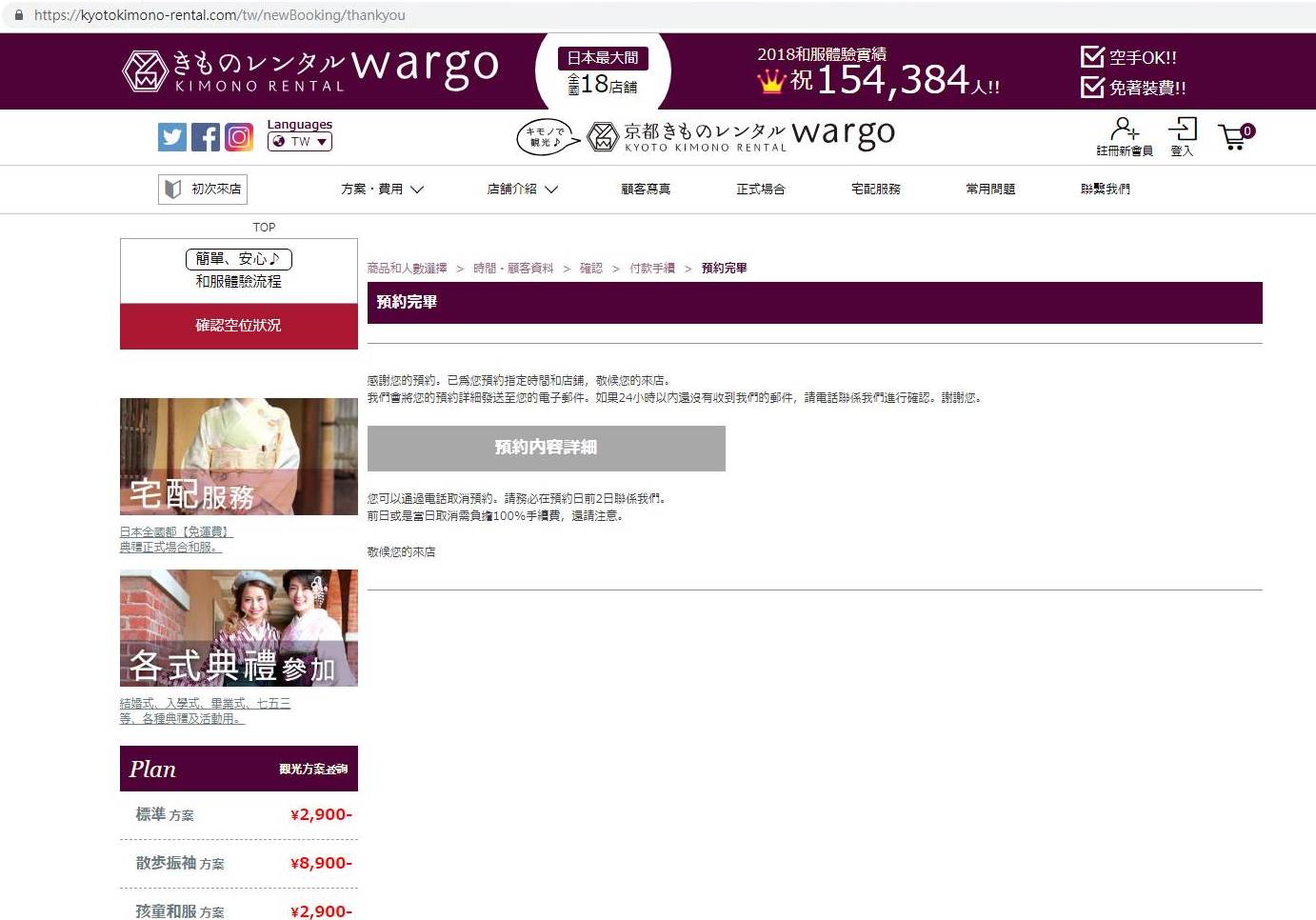Image resolution: width=1316 pixels, height=920 pixels.
Task: Expand the 店舖介紹 menu
Action: tap(522, 189)
